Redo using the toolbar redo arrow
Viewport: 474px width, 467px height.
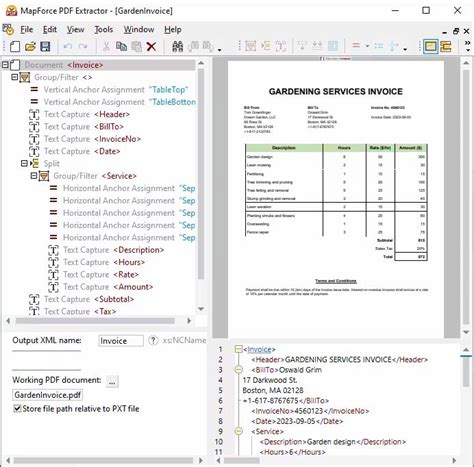coord(83,46)
